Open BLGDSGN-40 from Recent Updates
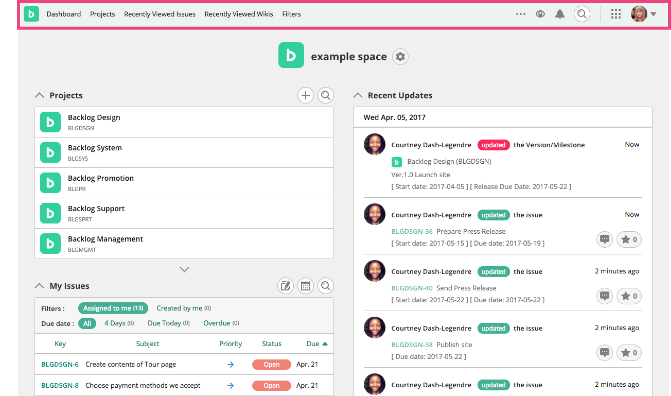Image resolution: width=671 pixels, height=396 pixels. (x=412, y=288)
